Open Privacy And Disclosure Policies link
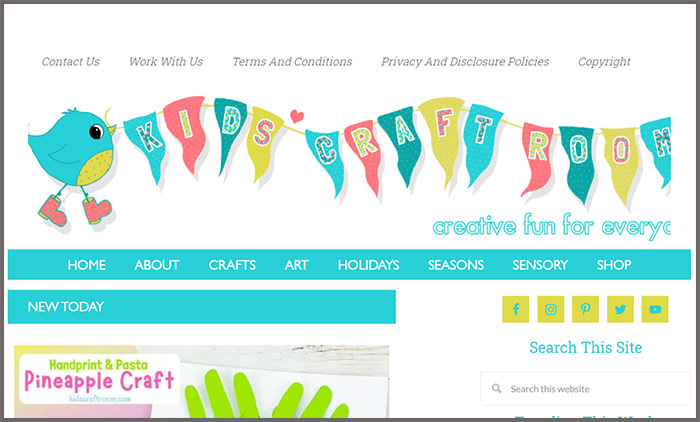Screen dimensions: 700x422 465,62
